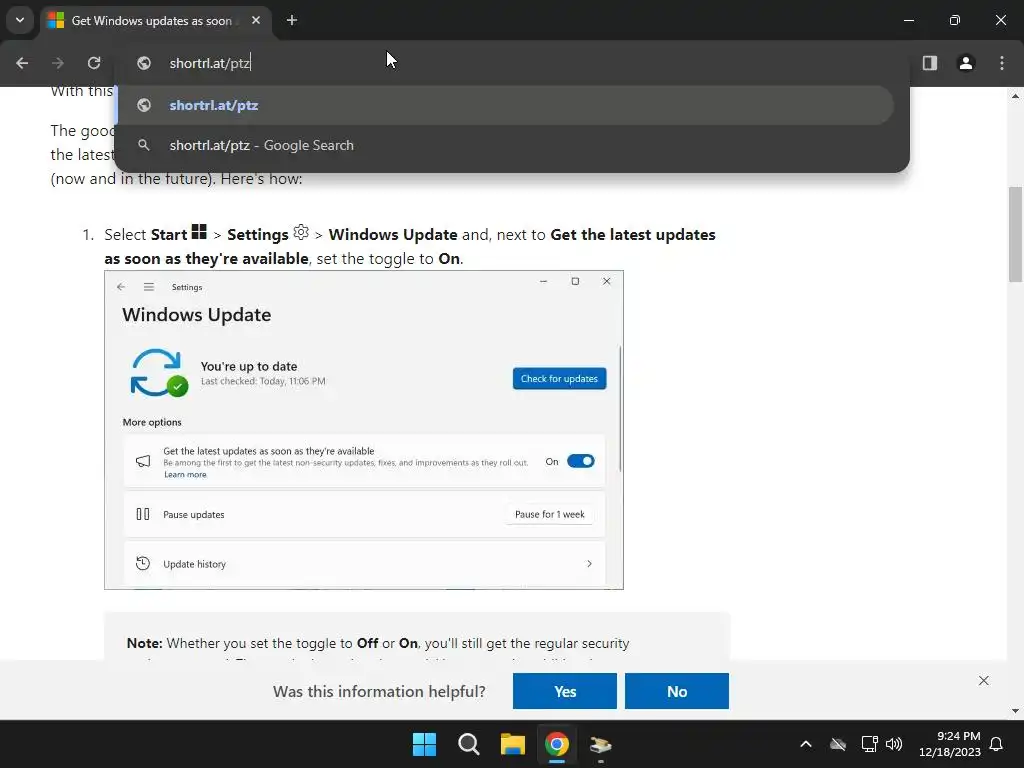Open Windows Search from the taskbar
Image resolution: width=1024 pixels, height=768 pixels.
468,744
